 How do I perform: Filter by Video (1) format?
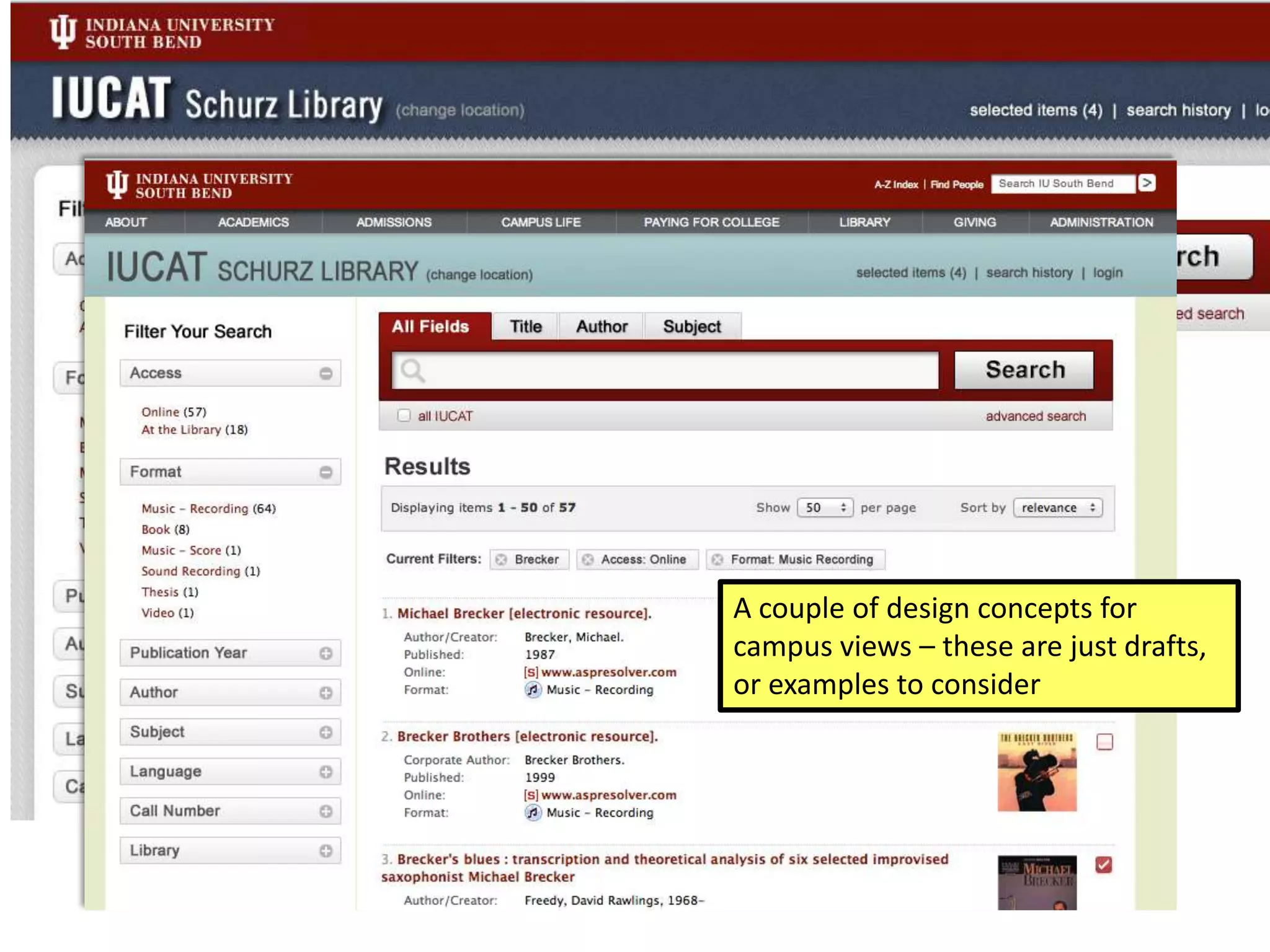pyautogui.click(x=167, y=613)
